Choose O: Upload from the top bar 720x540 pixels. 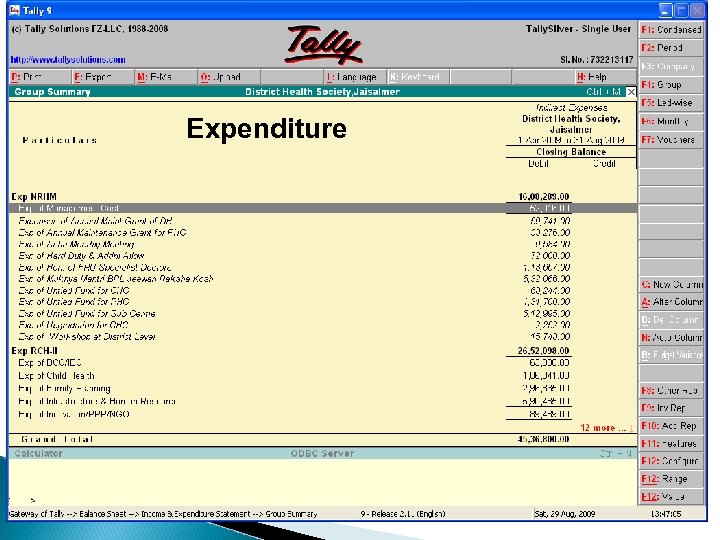click(x=229, y=77)
